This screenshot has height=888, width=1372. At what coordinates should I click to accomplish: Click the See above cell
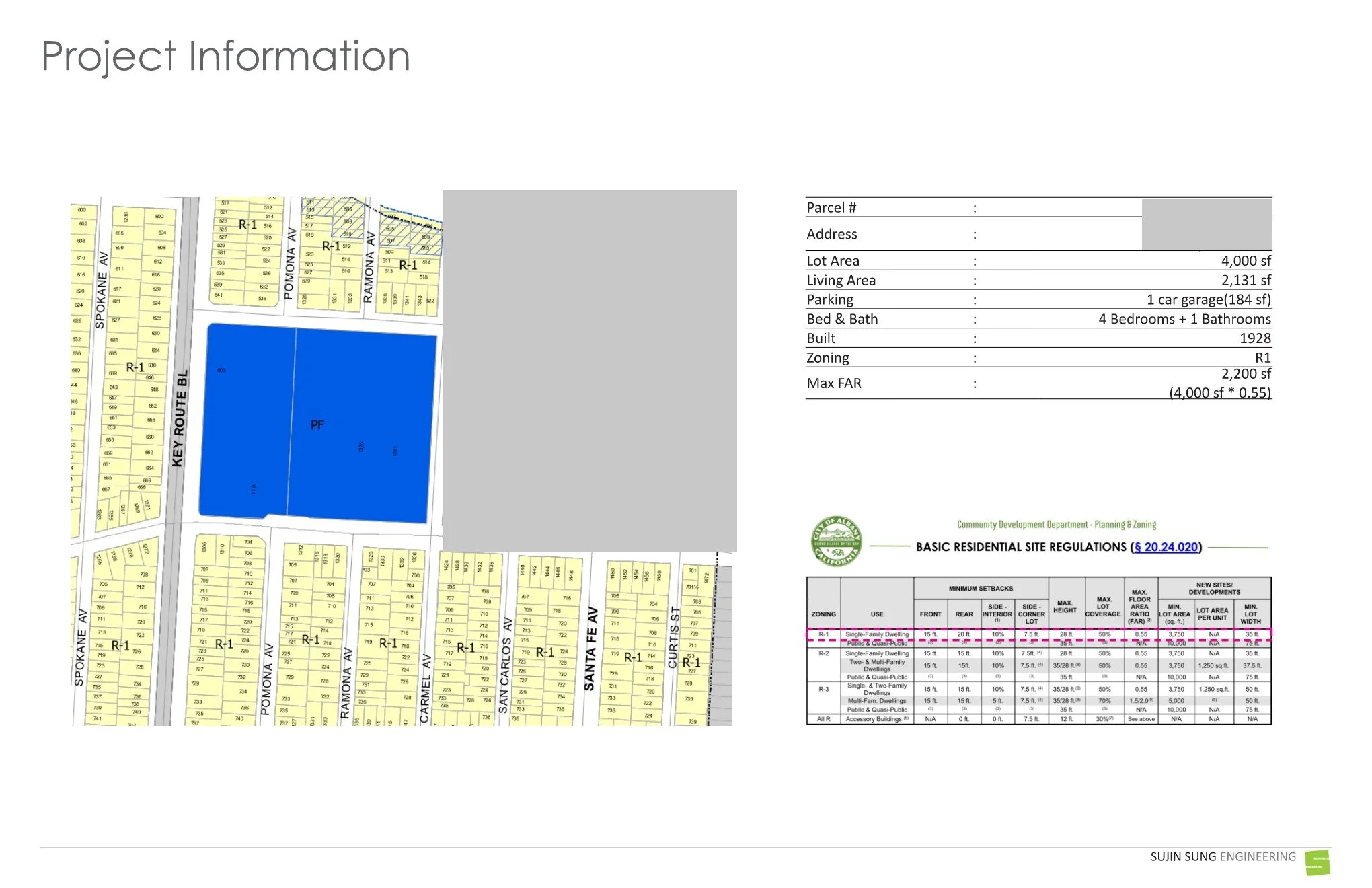coord(1141,719)
